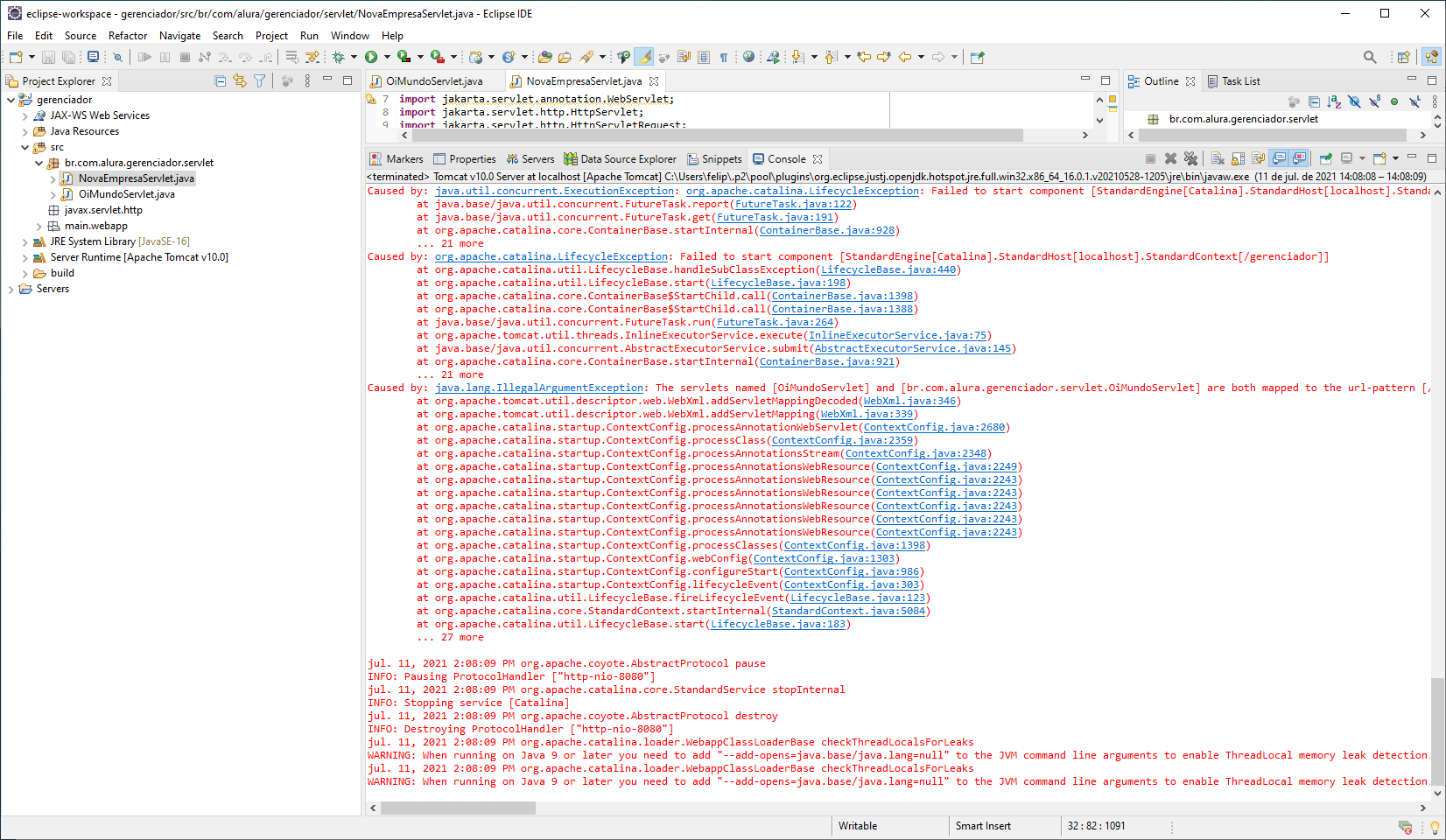
Task: Select OiMundoServlet.java in Project Explorer
Action: click(x=127, y=194)
